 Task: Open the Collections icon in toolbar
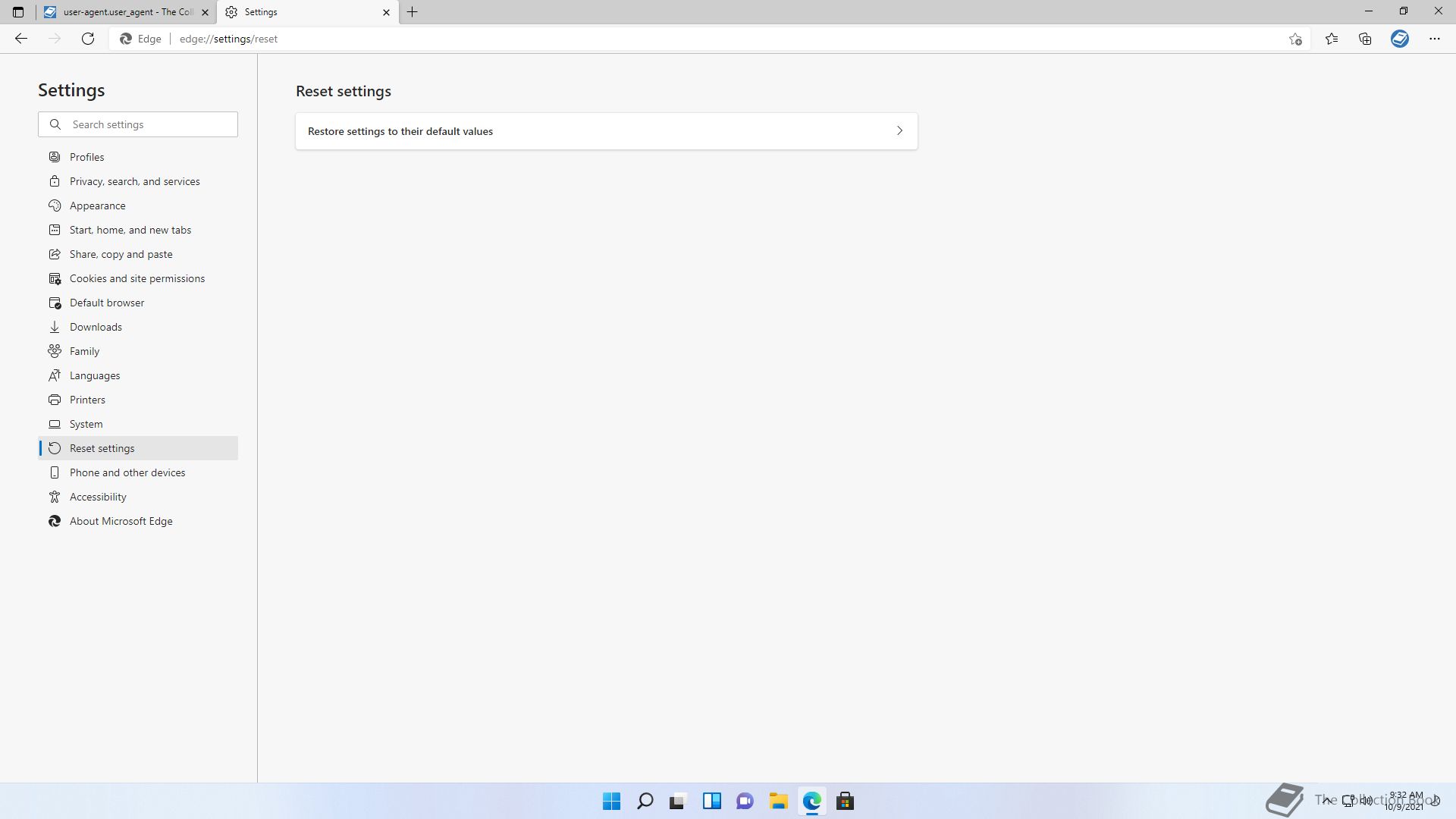tap(1365, 39)
